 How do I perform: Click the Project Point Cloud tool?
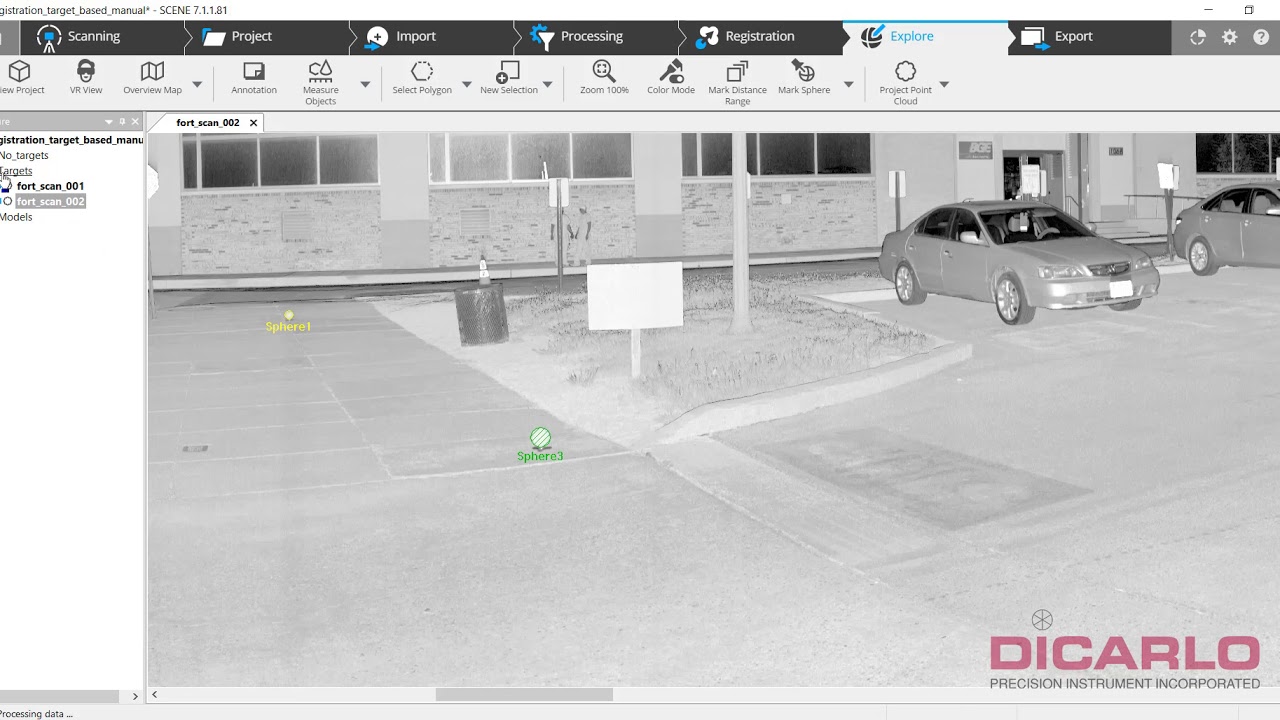pyautogui.click(x=905, y=82)
